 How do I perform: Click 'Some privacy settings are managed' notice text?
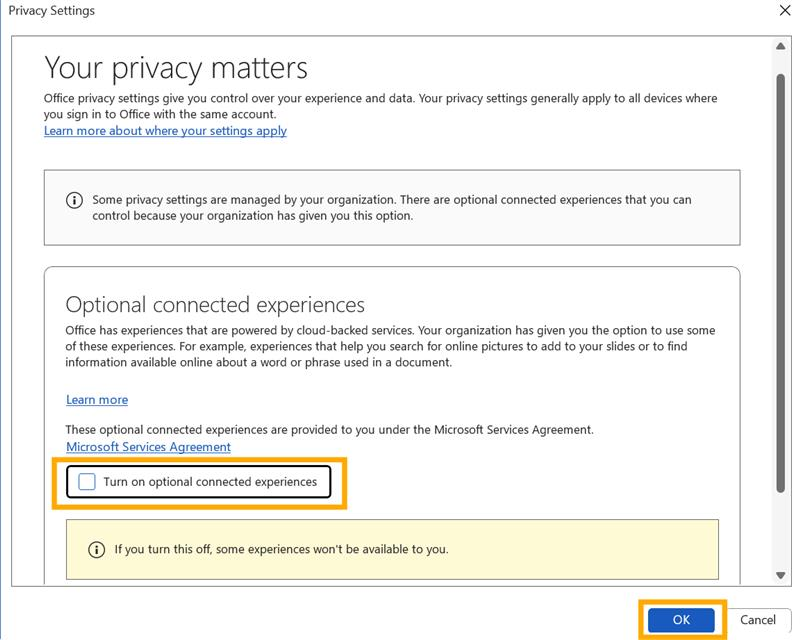point(391,208)
